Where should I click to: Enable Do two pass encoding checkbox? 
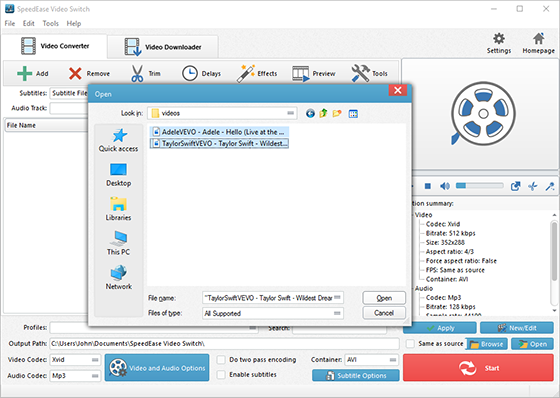(x=221, y=359)
